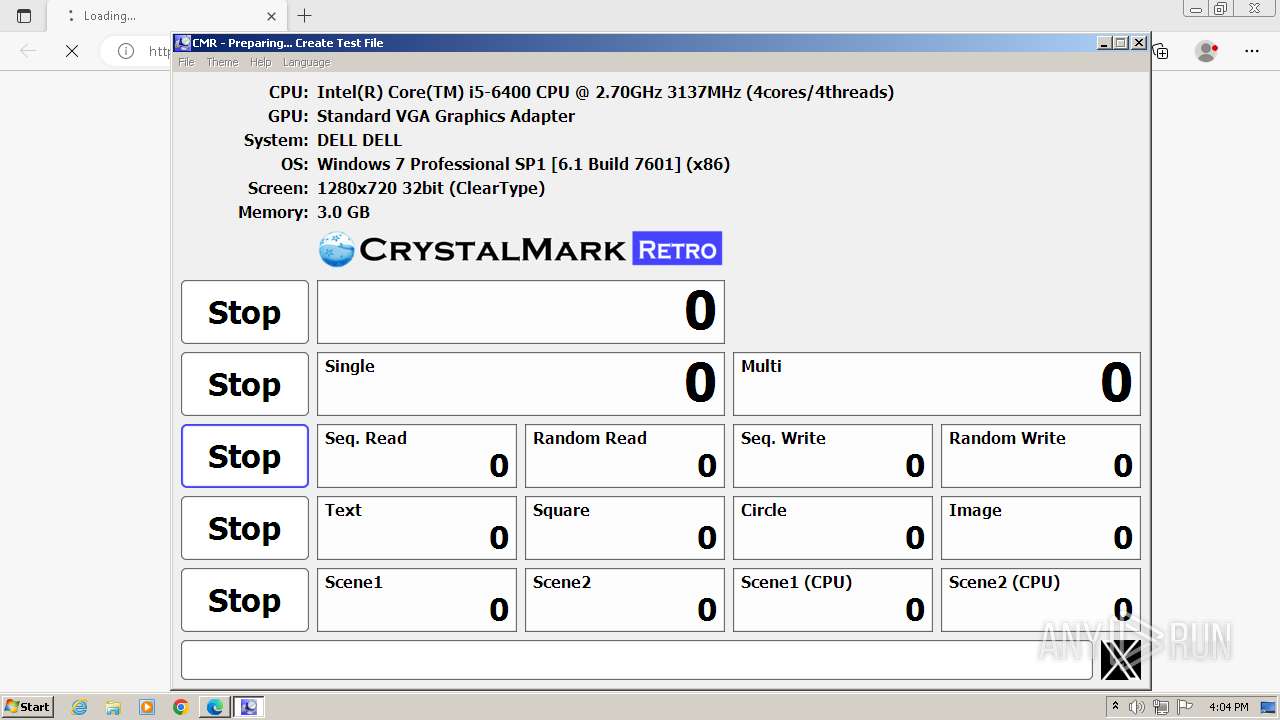Viewport: 1280px width, 720px height.
Task: Open the Edge profile avatar
Action: pyautogui.click(x=1206, y=51)
